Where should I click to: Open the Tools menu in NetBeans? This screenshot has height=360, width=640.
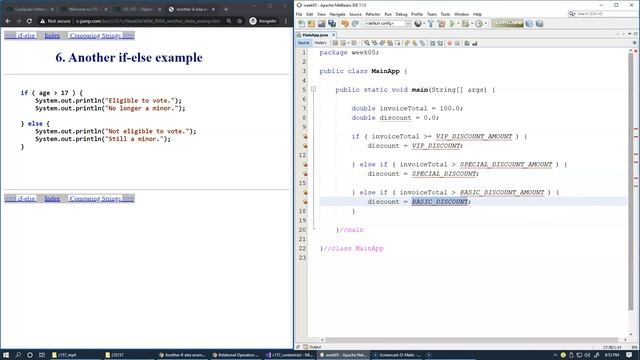pos(445,14)
